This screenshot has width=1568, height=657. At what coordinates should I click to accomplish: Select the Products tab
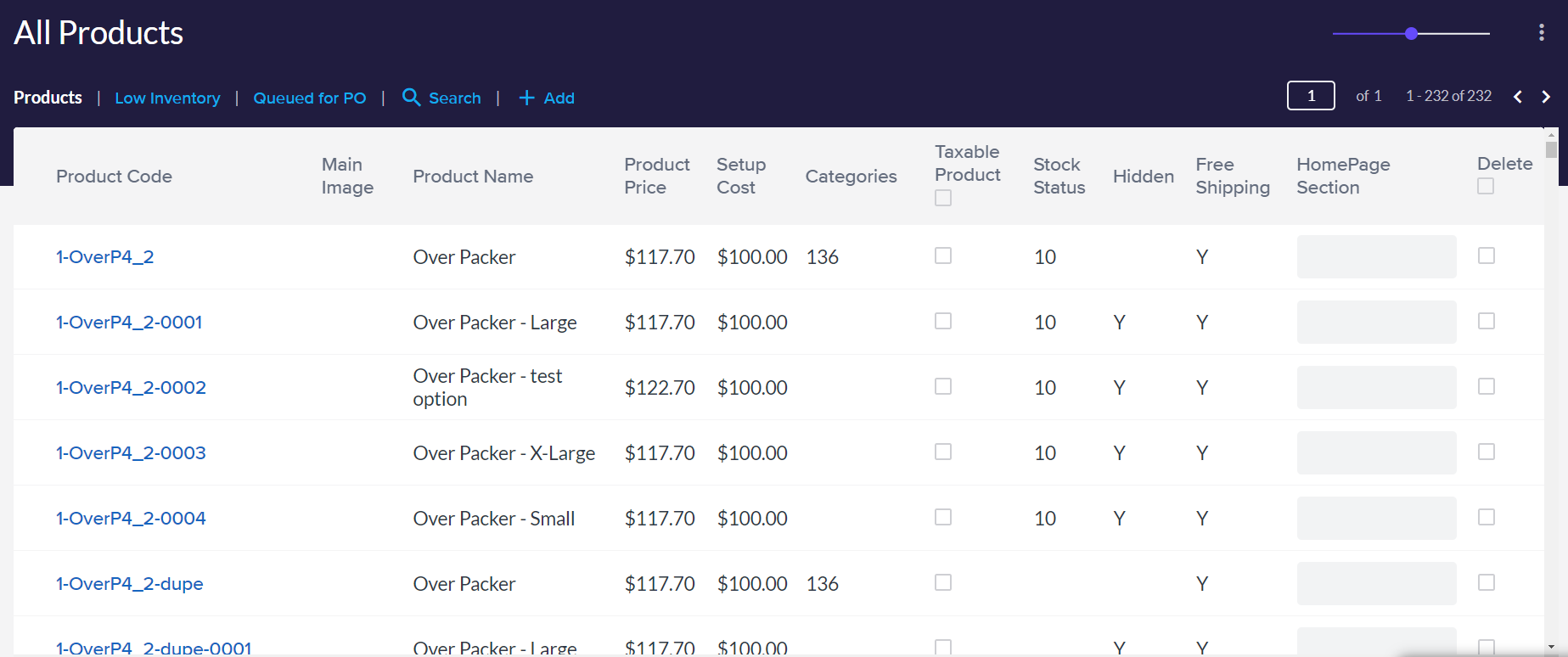(48, 97)
